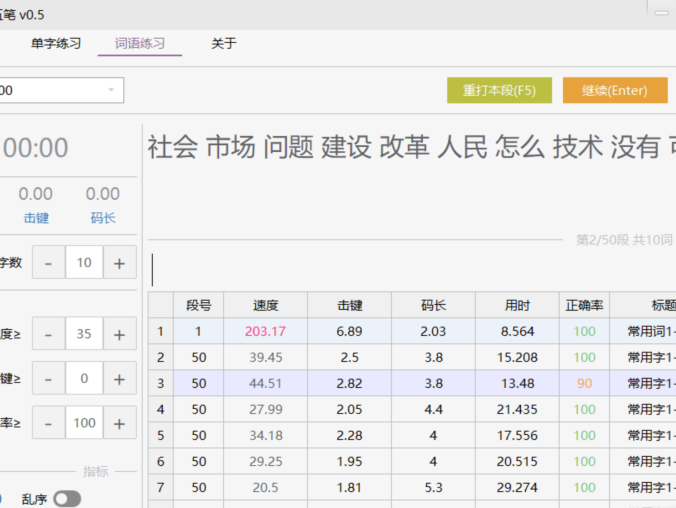Click the word 社会 in practice text

tap(173, 147)
